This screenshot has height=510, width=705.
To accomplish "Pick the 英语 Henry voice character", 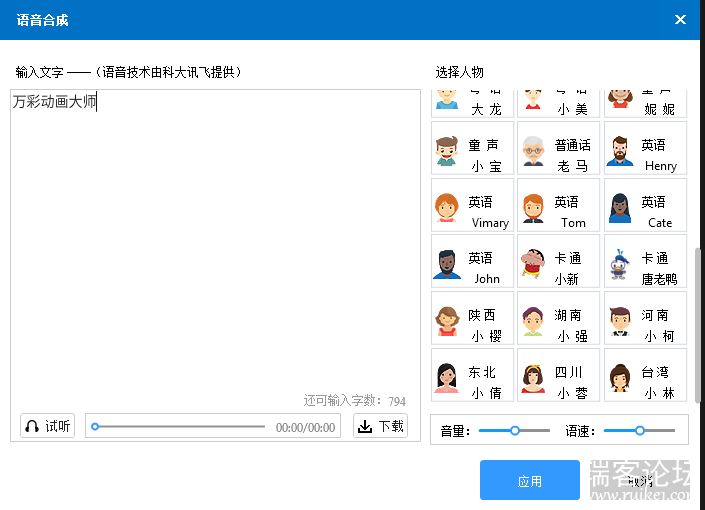I will point(645,148).
